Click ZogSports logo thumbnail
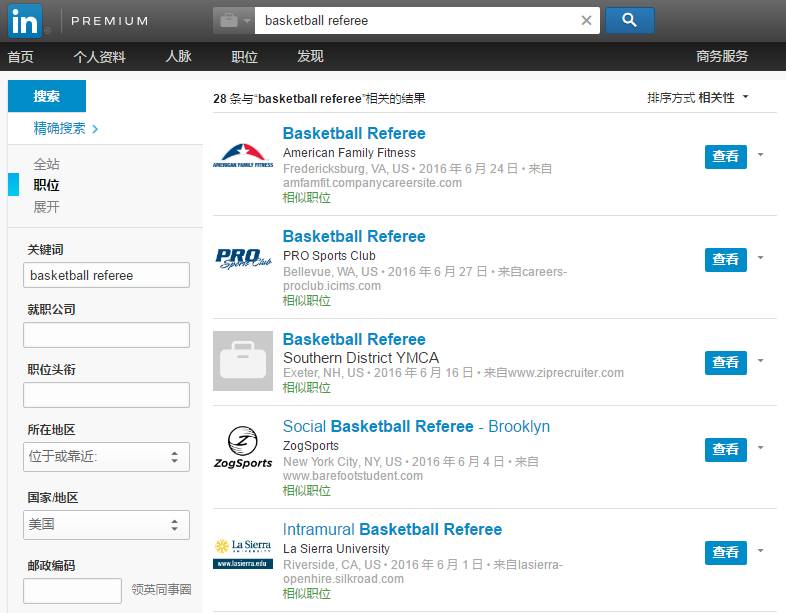The height and width of the screenshot is (613, 786). click(x=243, y=448)
